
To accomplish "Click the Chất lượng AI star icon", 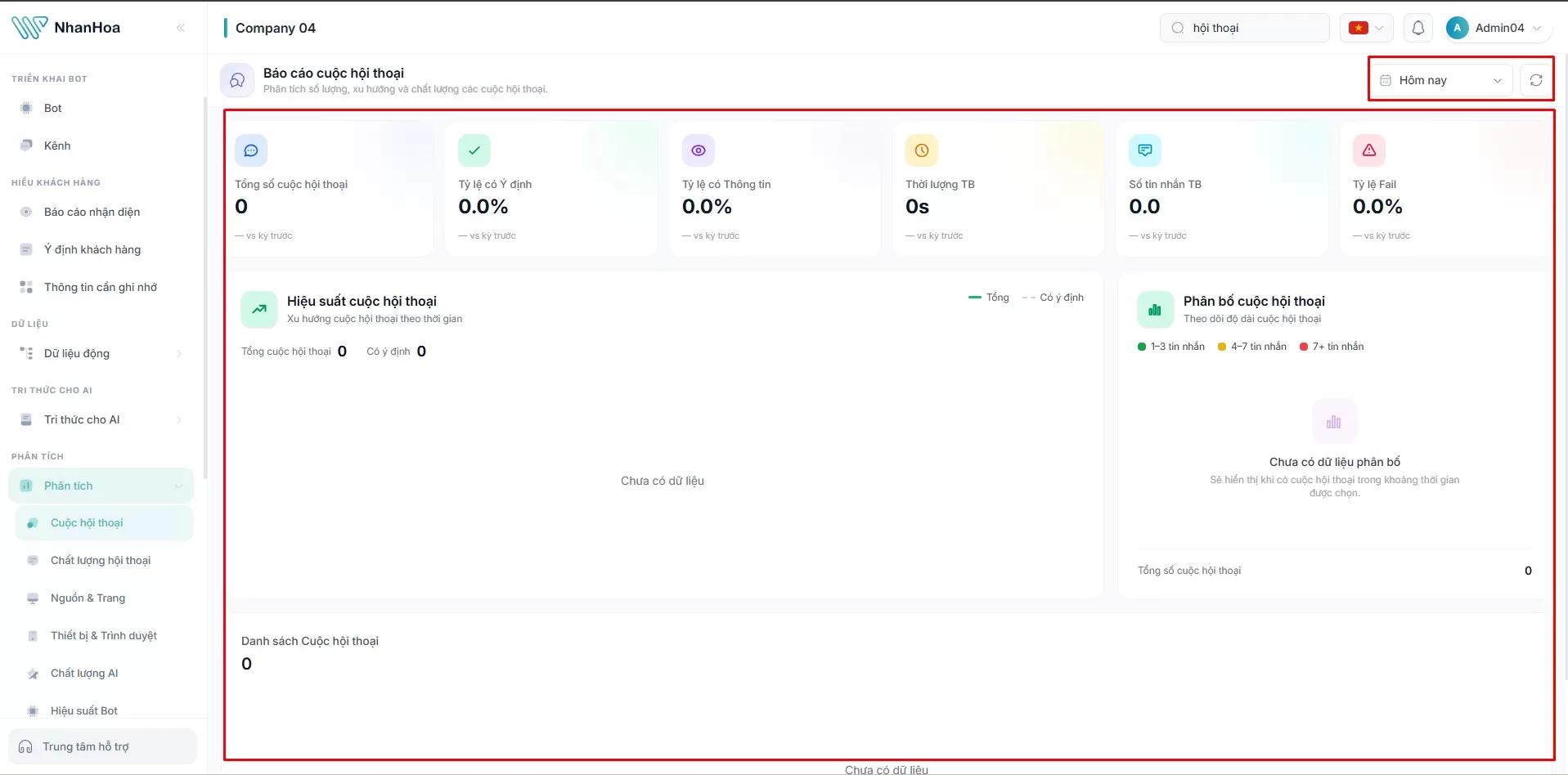I will (x=33, y=674).
